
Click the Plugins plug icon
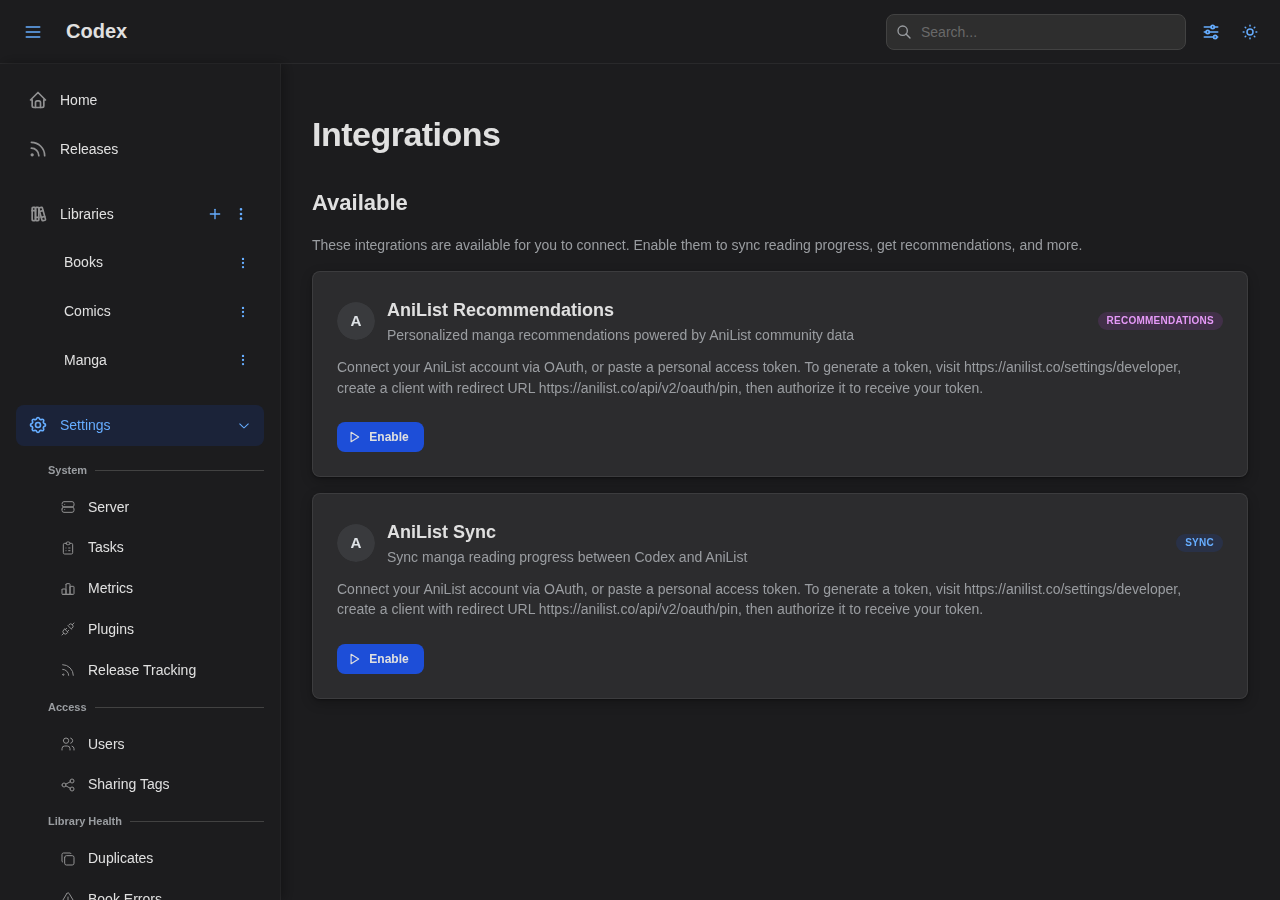pyautogui.click(x=68, y=629)
